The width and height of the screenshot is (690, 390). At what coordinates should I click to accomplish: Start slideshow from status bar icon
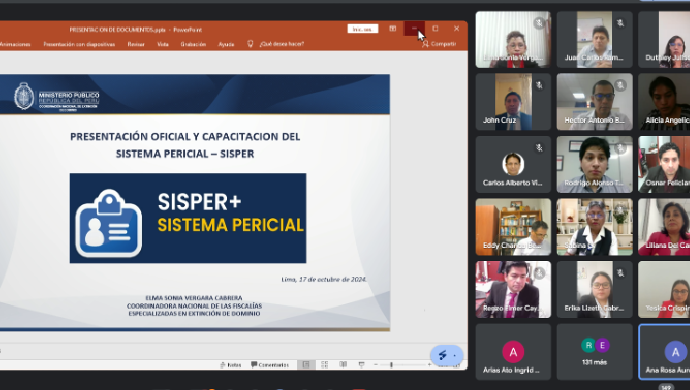tap(361, 364)
